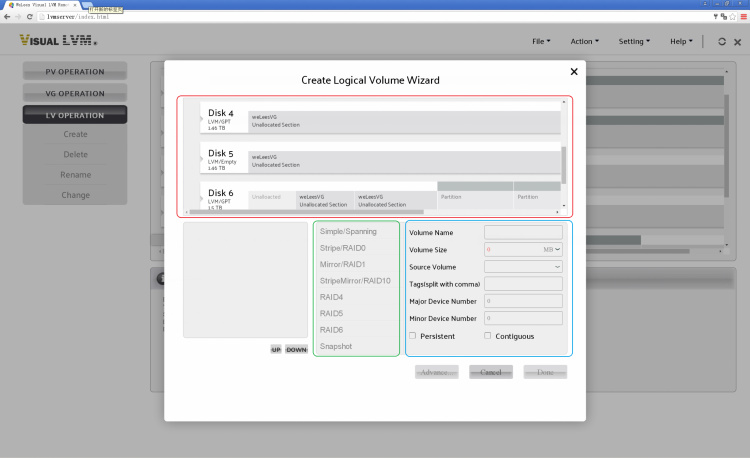Check the Contiguous option
This screenshot has width=750, height=458.
[x=487, y=336]
